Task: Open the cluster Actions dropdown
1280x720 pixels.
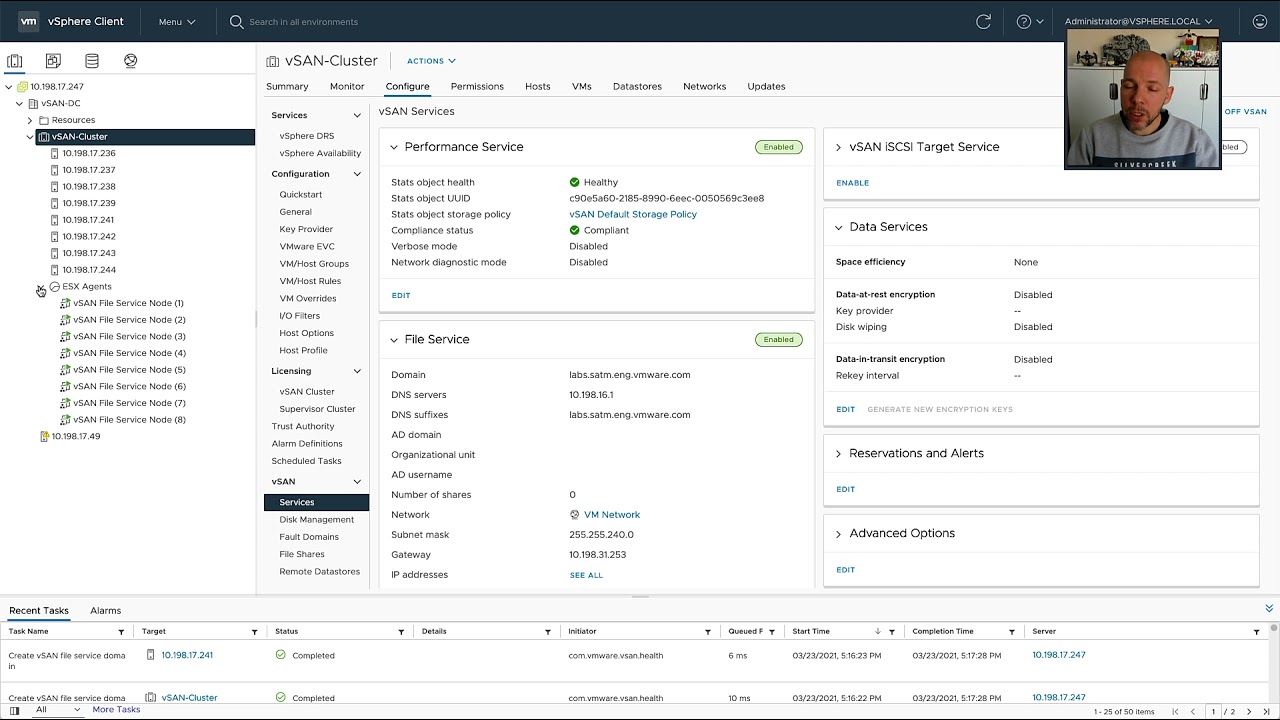Action: (431, 61)
